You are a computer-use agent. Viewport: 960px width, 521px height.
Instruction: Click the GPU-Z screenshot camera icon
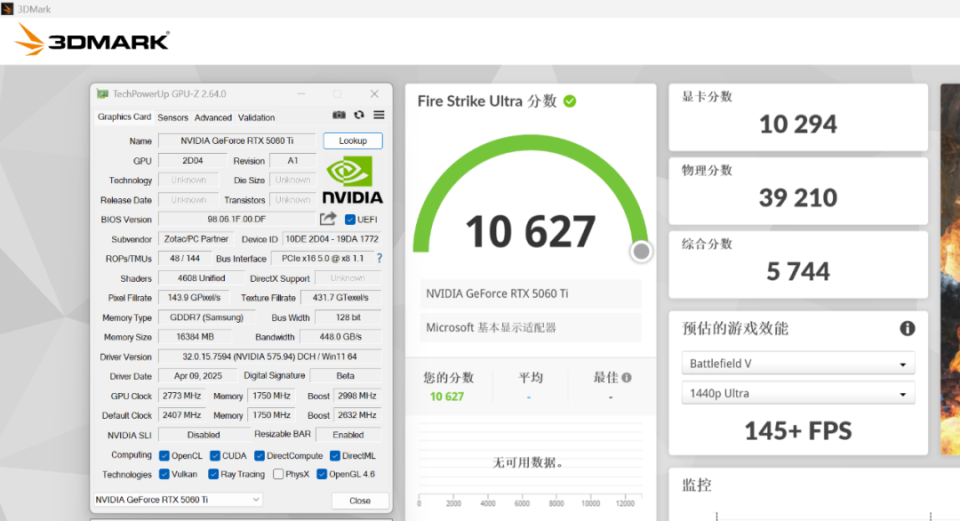coord(339,115)
